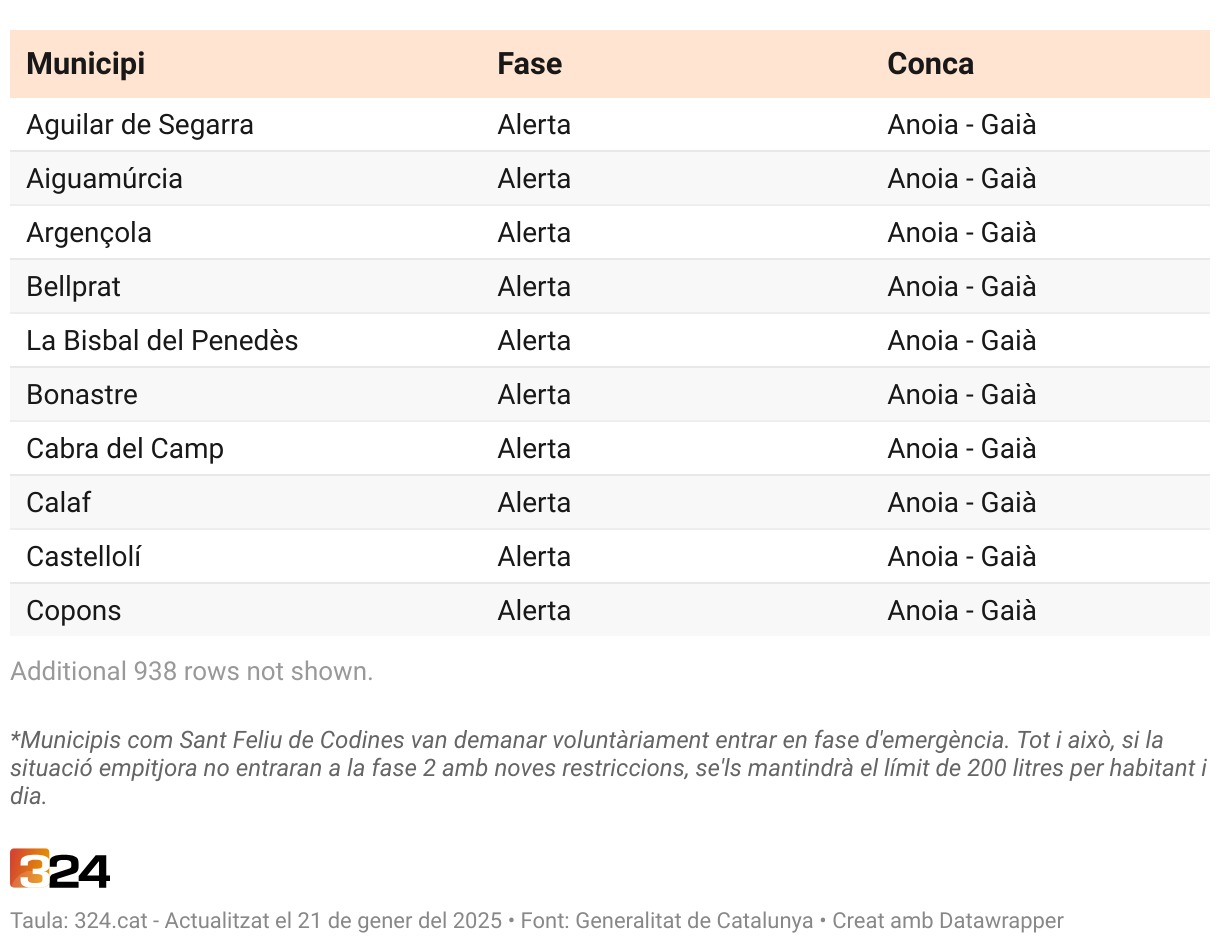Click the Argençola municipality name
The width and height of the screenshot is (1220, 944).
89,233
